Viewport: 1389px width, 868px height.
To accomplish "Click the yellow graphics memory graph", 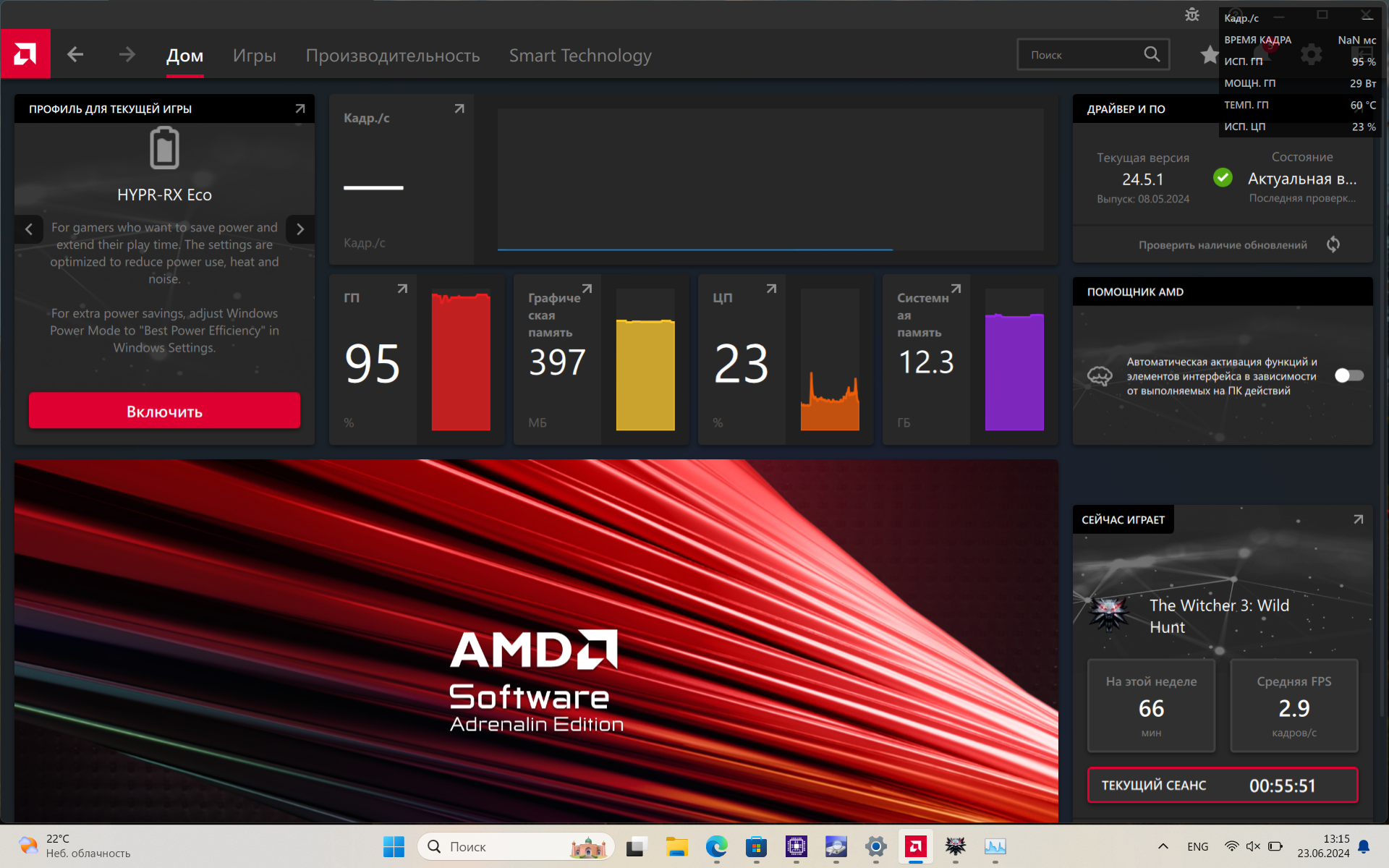I will click(645, 360).
